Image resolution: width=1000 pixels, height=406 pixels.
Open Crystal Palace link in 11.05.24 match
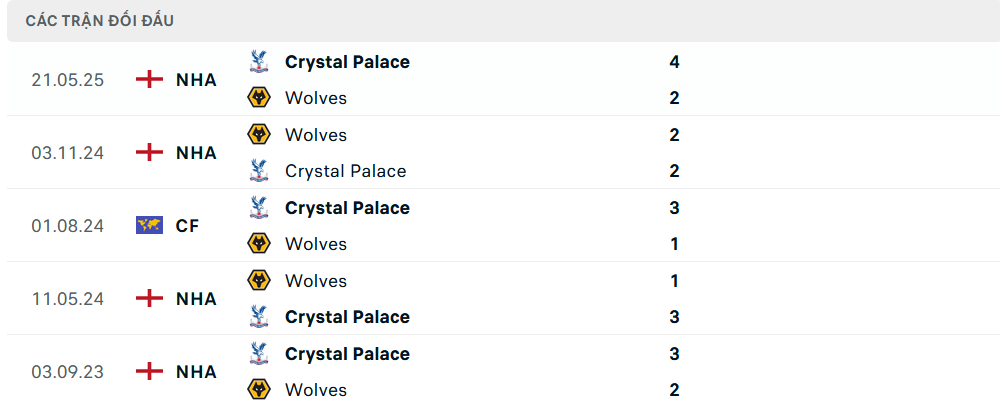[347, 317]
